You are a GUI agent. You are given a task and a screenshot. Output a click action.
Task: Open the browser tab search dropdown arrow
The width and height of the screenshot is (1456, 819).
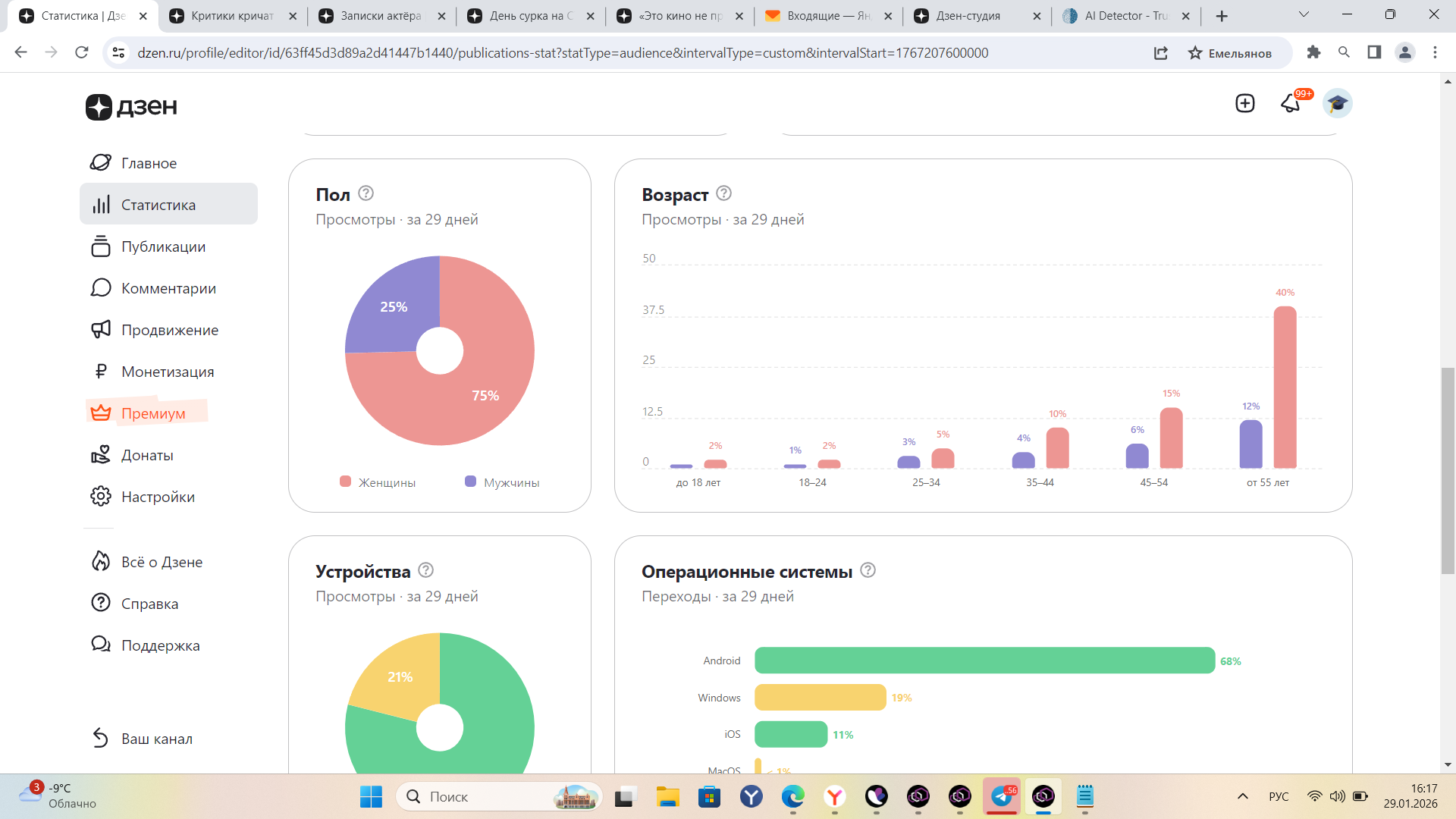[1304, 15]
